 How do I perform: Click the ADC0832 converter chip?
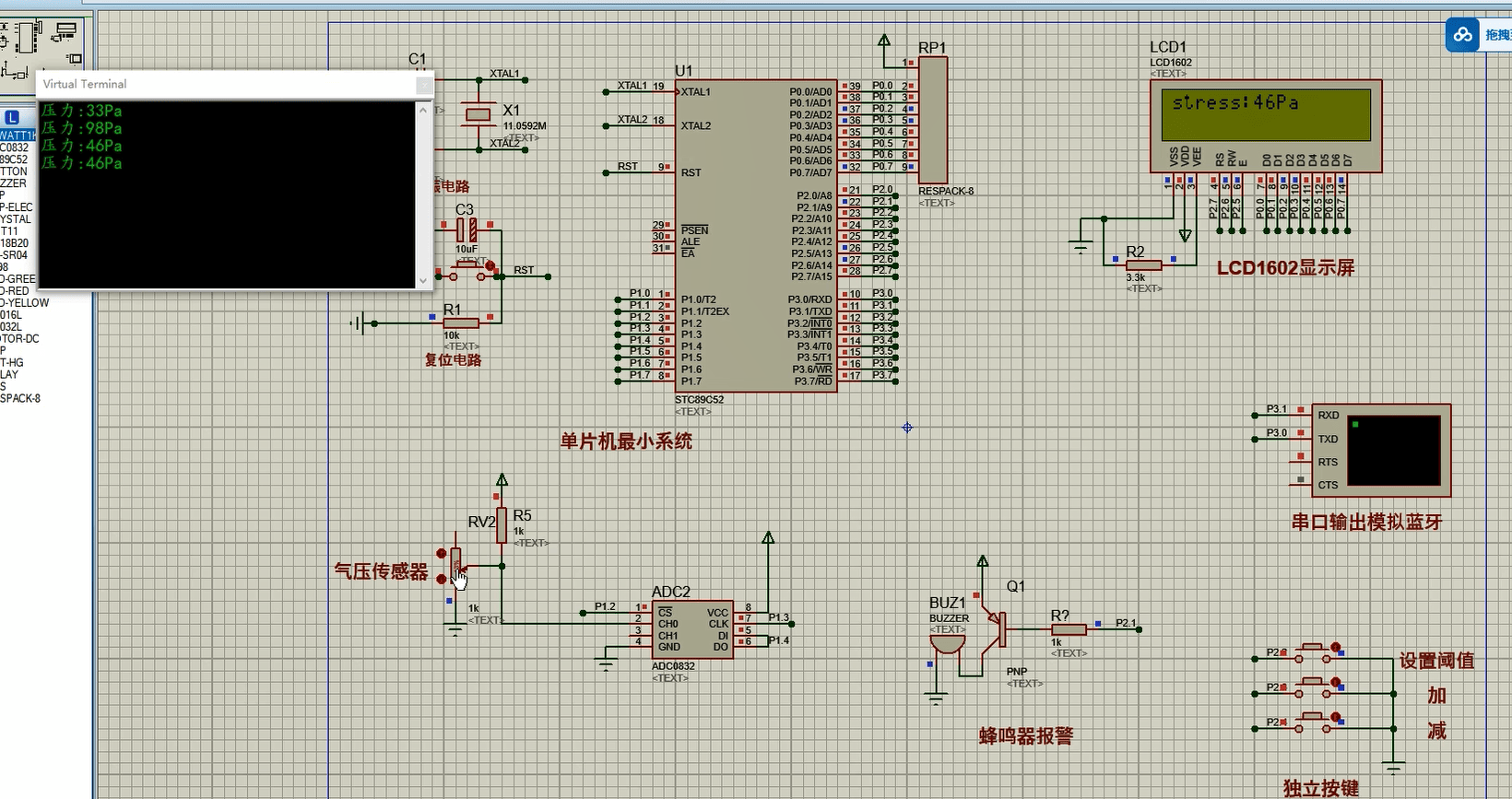click(x=691, y=629)
